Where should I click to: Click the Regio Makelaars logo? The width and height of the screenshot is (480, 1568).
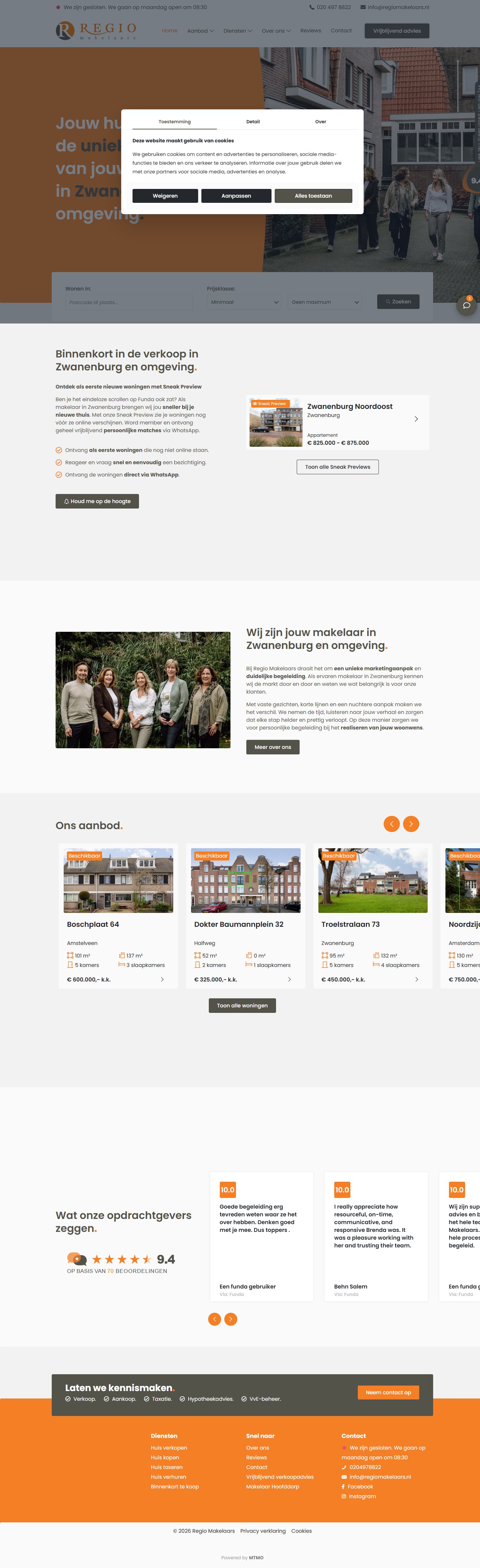point(96,30)
